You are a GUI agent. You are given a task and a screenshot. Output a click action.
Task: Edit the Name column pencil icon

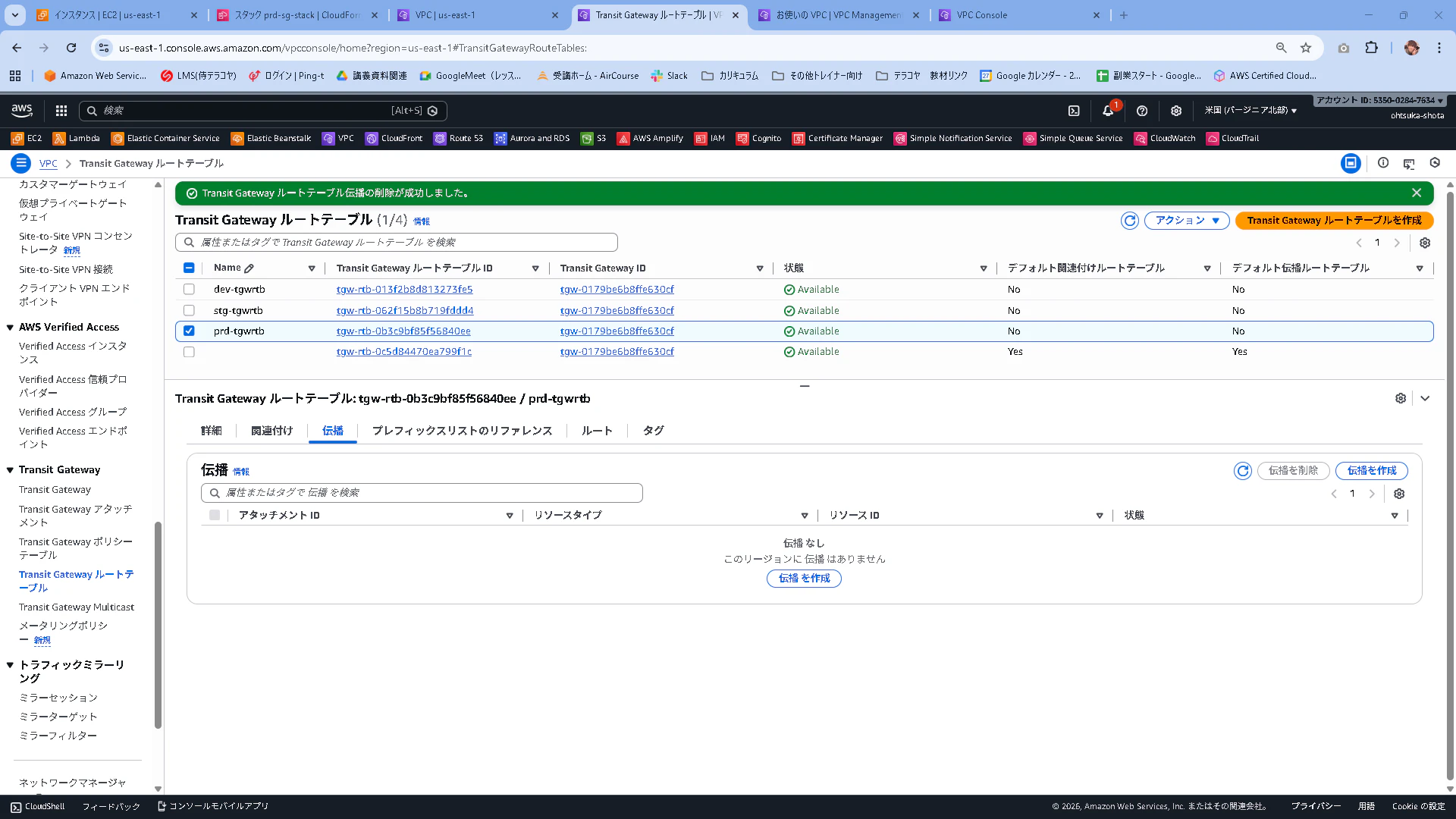249,268
